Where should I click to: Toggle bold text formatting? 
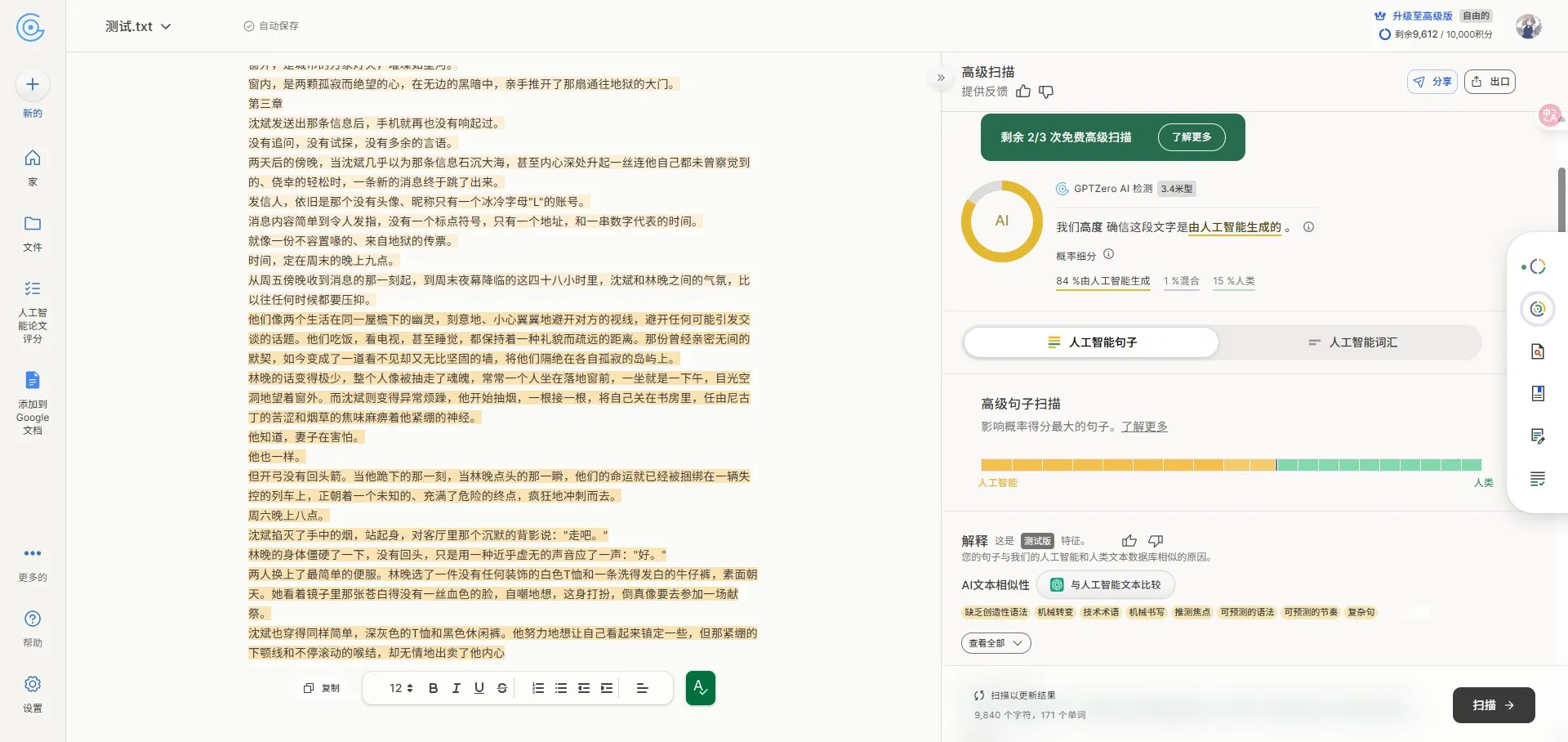433,688
